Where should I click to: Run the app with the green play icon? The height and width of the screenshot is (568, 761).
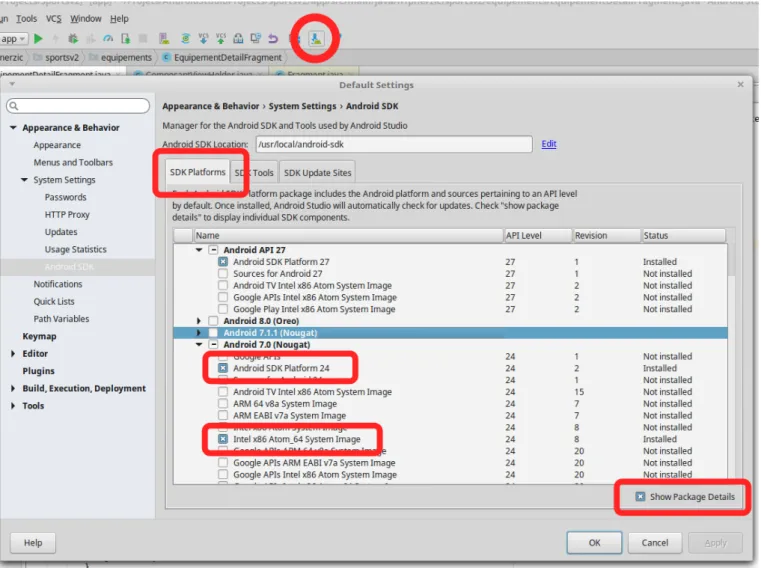38,38
